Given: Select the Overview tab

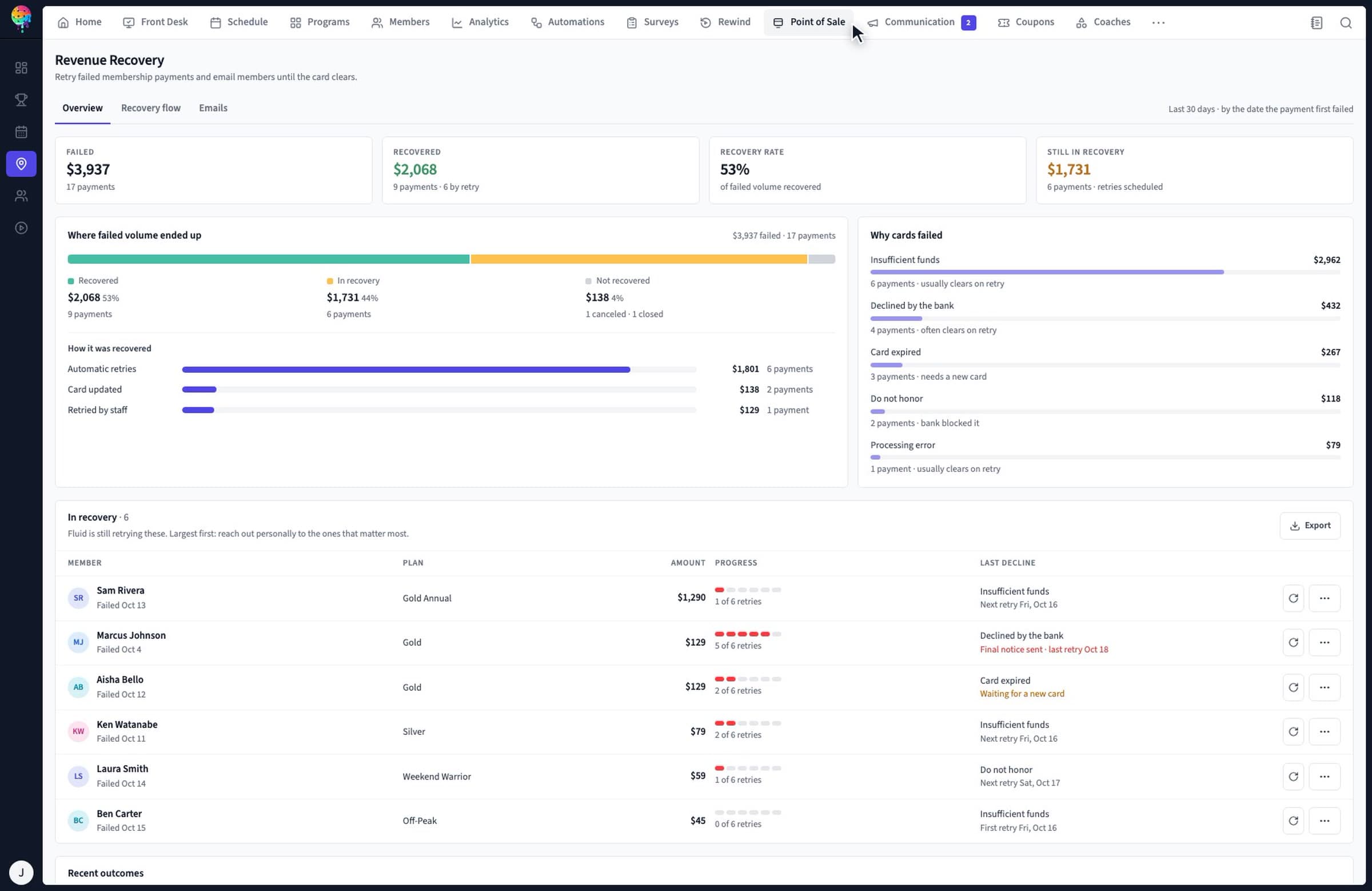Looking at the screenshot, I should 82,108.
